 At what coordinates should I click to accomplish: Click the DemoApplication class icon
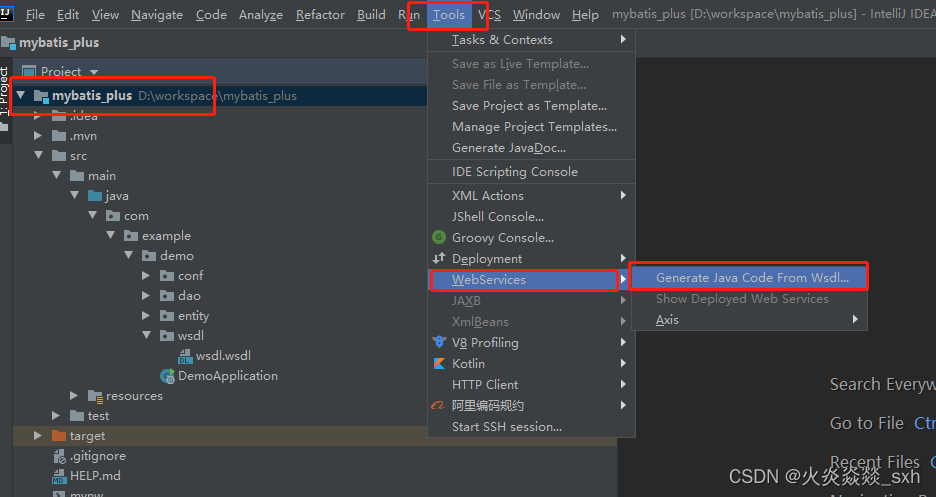coord(167,376)
